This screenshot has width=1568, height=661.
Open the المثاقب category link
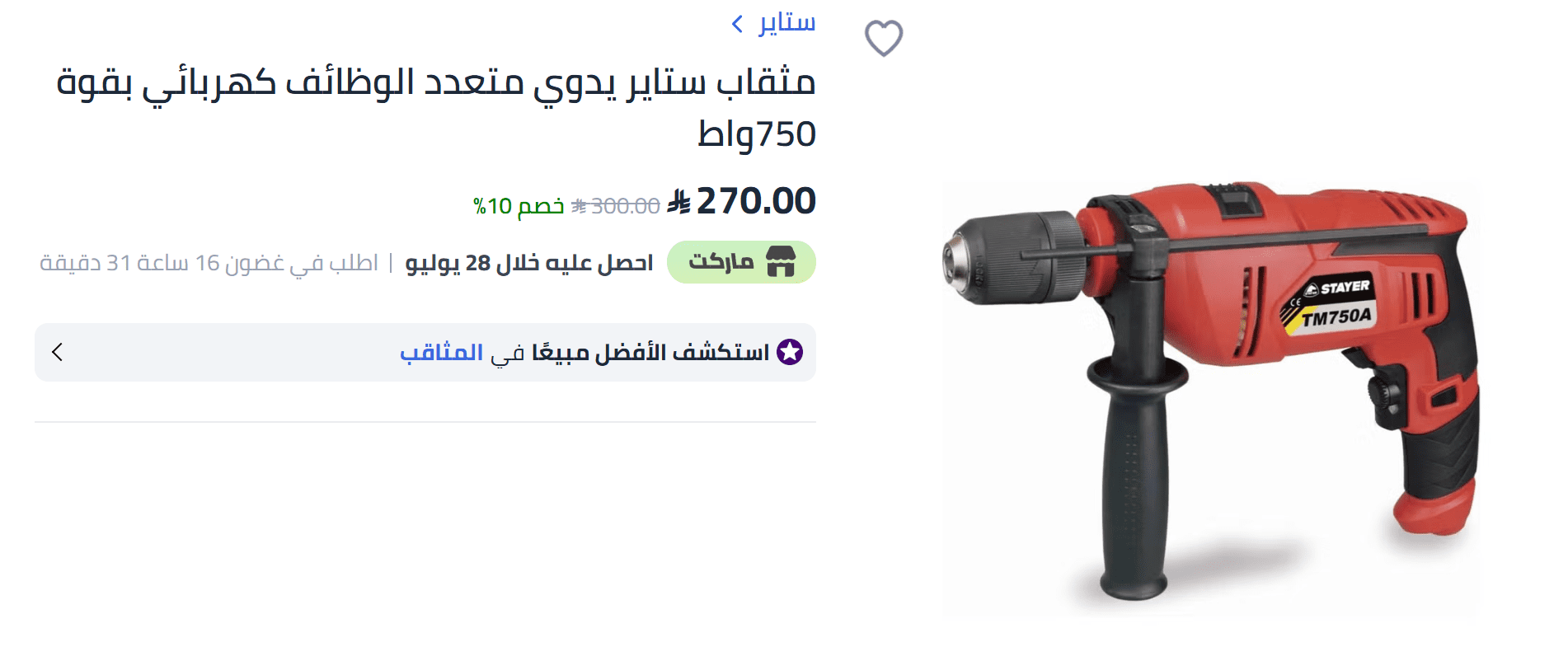tap(442, 353)
